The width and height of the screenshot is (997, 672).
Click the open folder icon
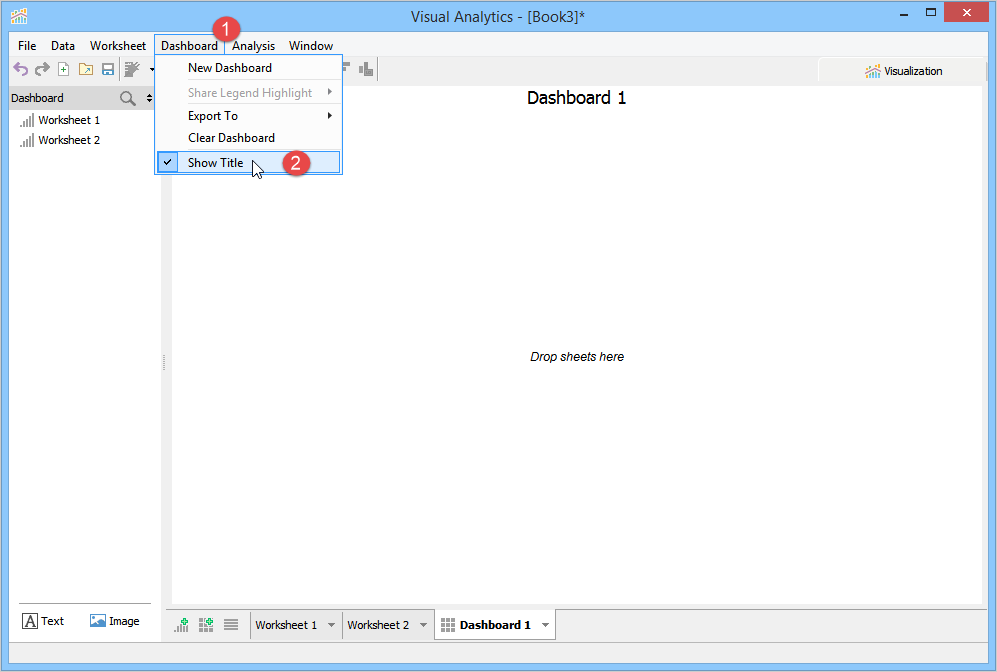86,69
